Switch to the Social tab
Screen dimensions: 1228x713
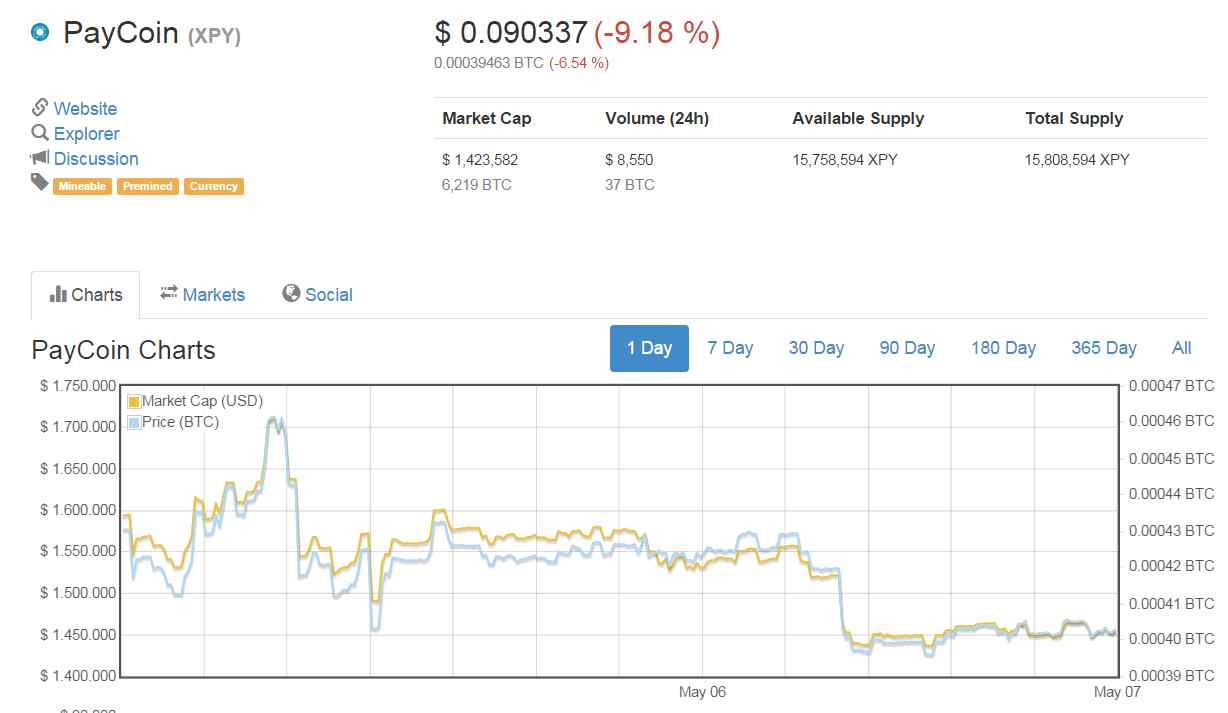[x=317, y=295]
